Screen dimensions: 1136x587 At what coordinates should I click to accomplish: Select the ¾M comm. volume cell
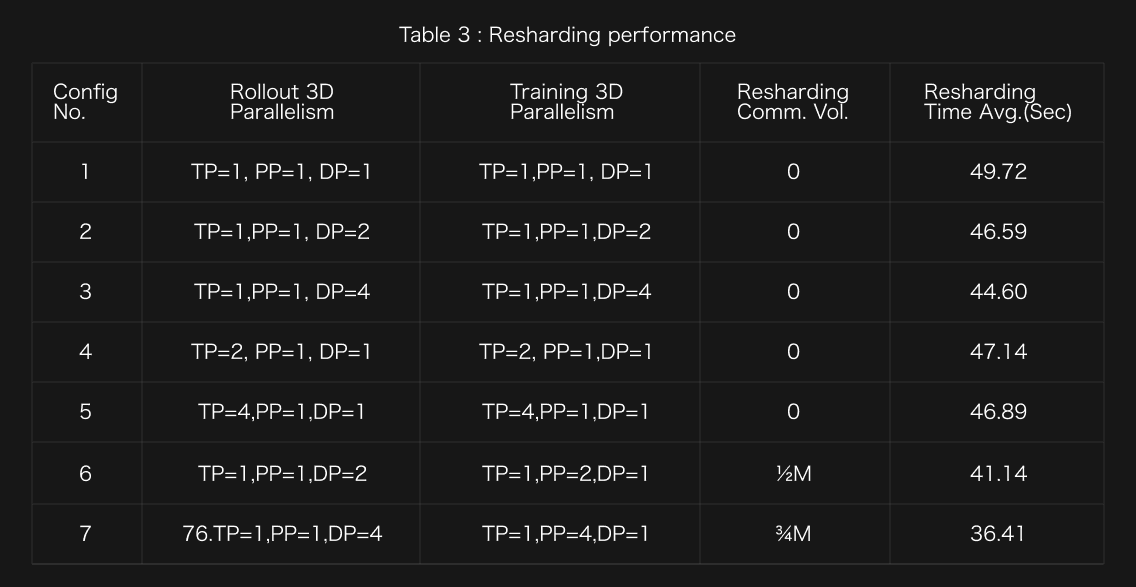(x=793, y=534)
